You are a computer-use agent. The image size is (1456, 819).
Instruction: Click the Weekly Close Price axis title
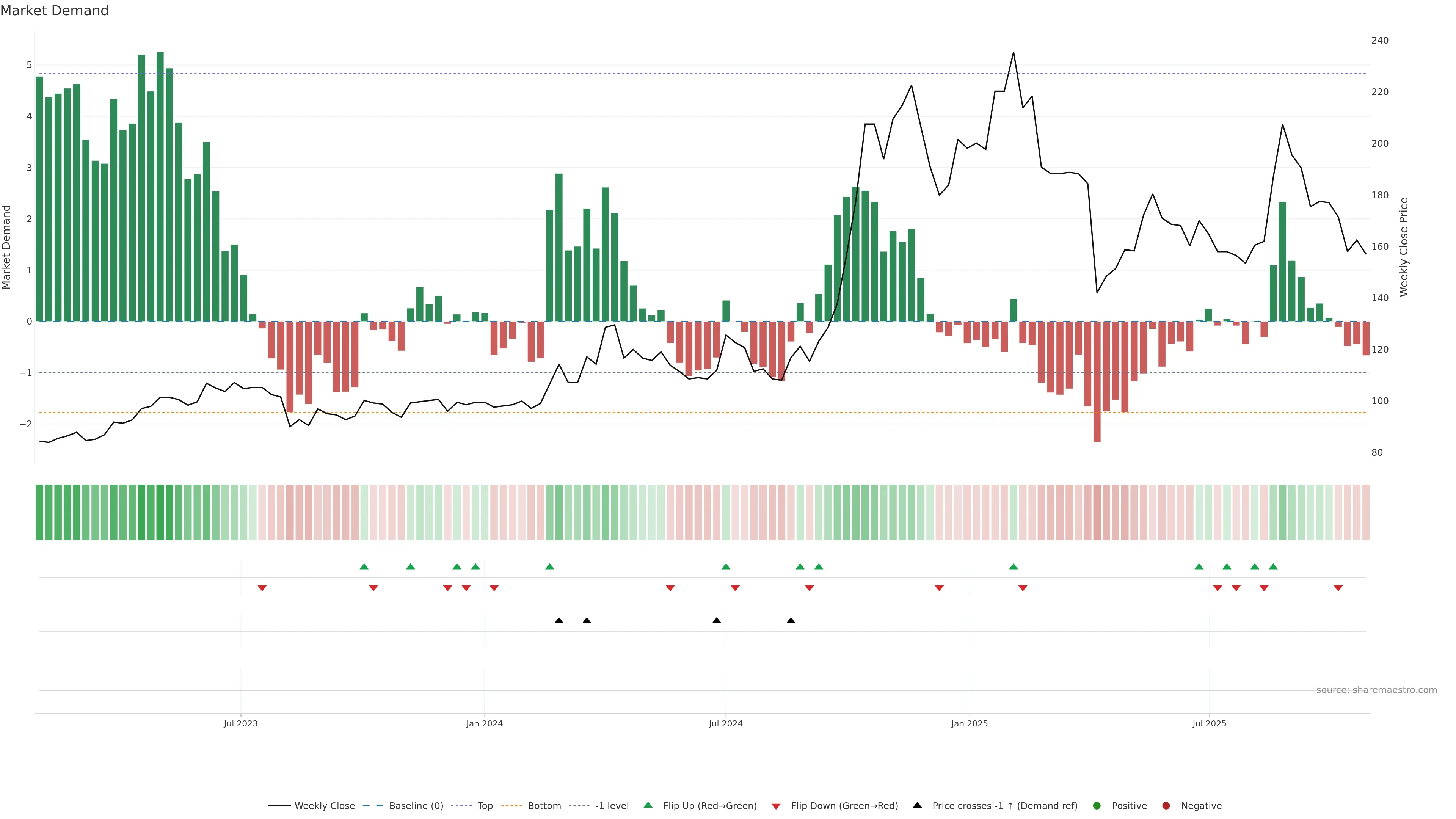tap(1404, 247)
